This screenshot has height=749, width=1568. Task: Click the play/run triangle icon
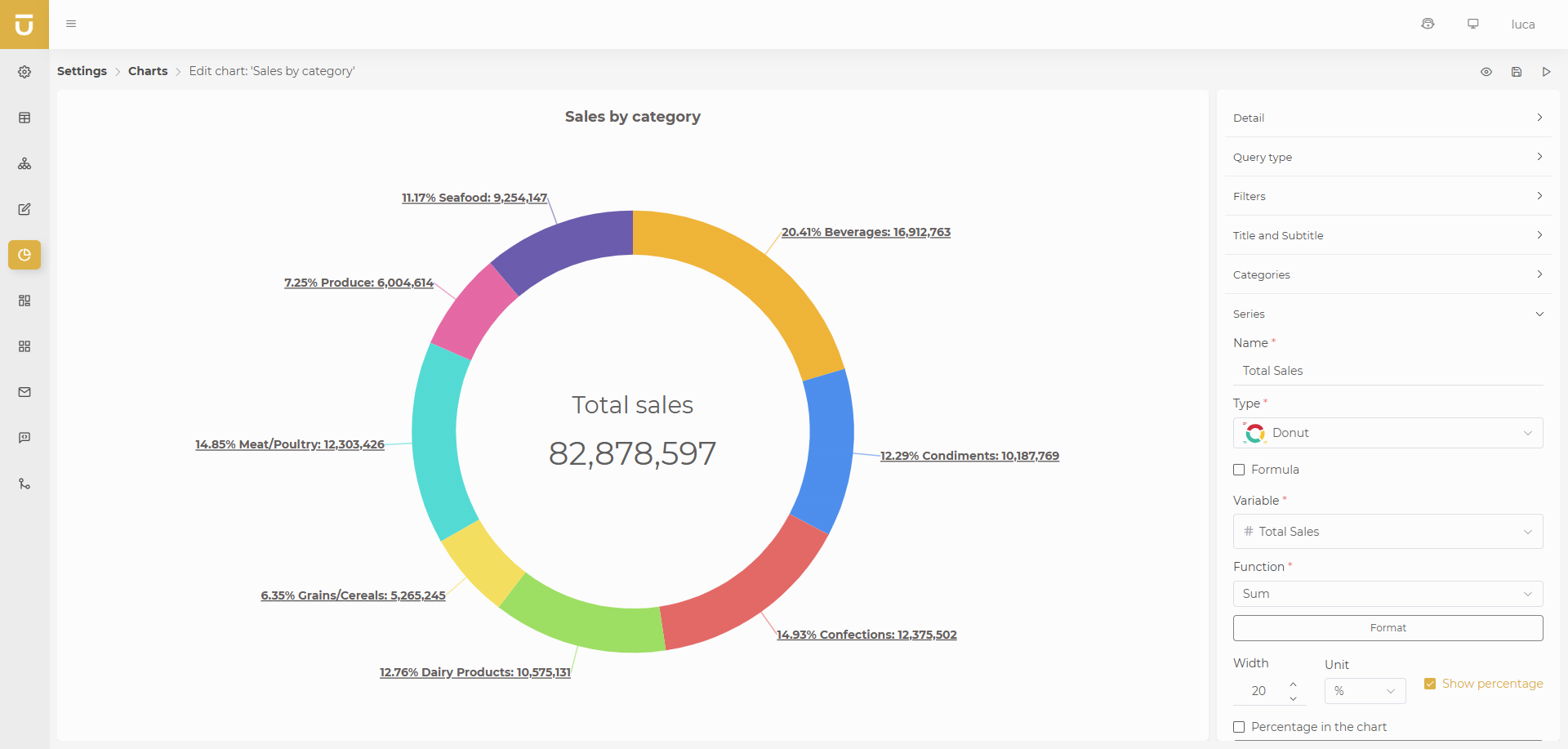[1546, 72]
